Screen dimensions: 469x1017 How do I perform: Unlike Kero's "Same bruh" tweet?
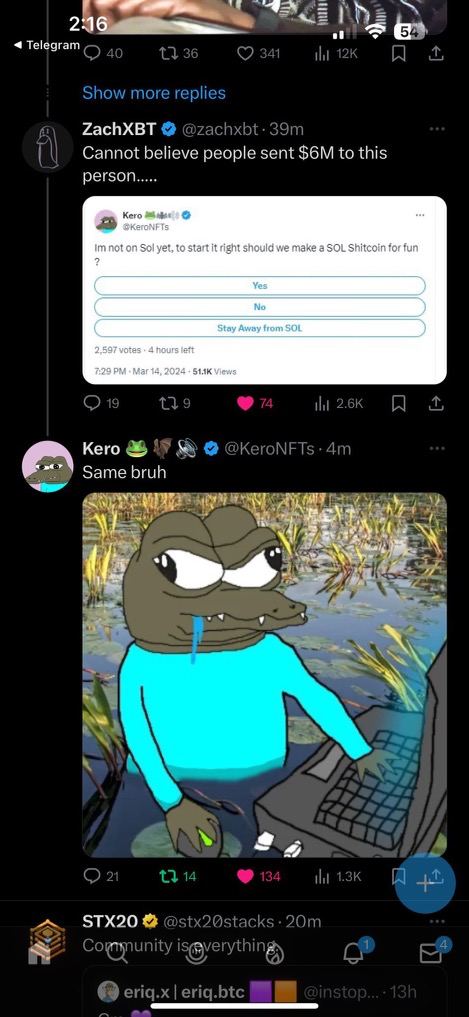click(x=245, y=876)
